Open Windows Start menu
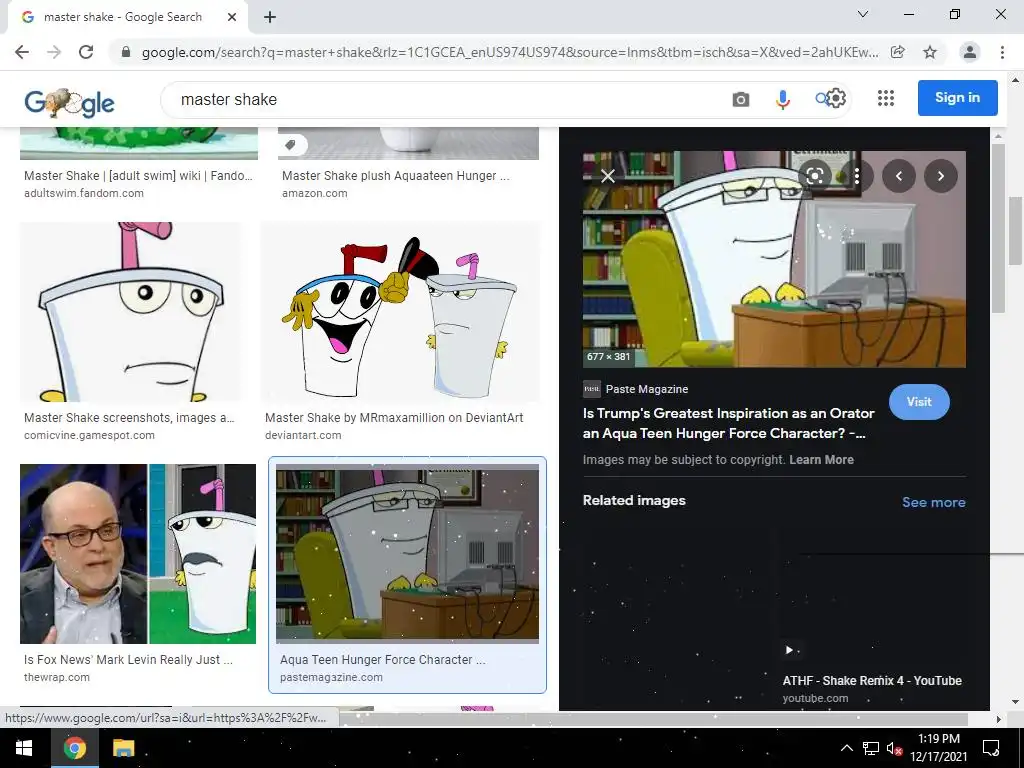Screen dimensions: 1024x768 pos(24,748)
